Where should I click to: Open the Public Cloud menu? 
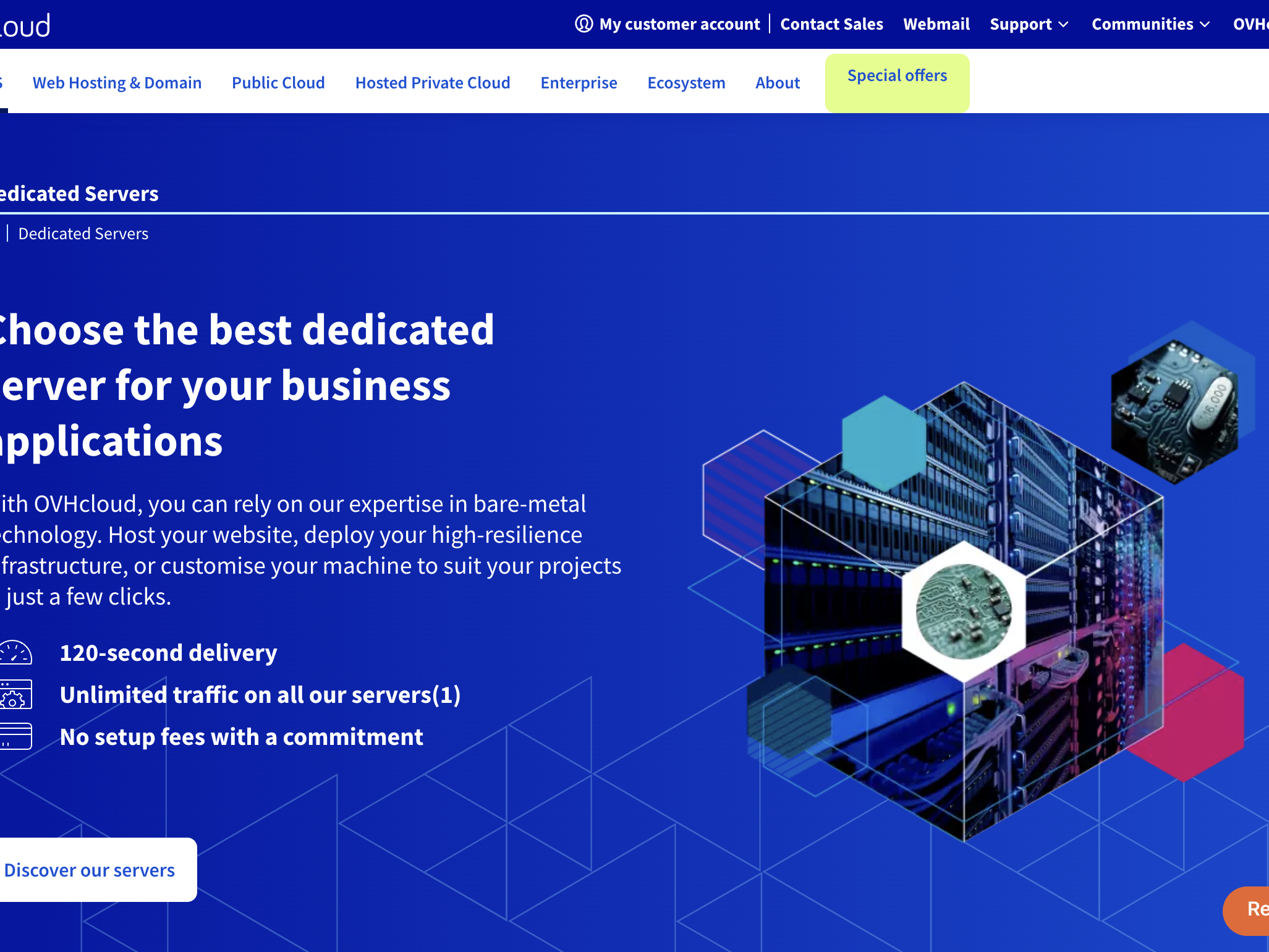point(278,83)
